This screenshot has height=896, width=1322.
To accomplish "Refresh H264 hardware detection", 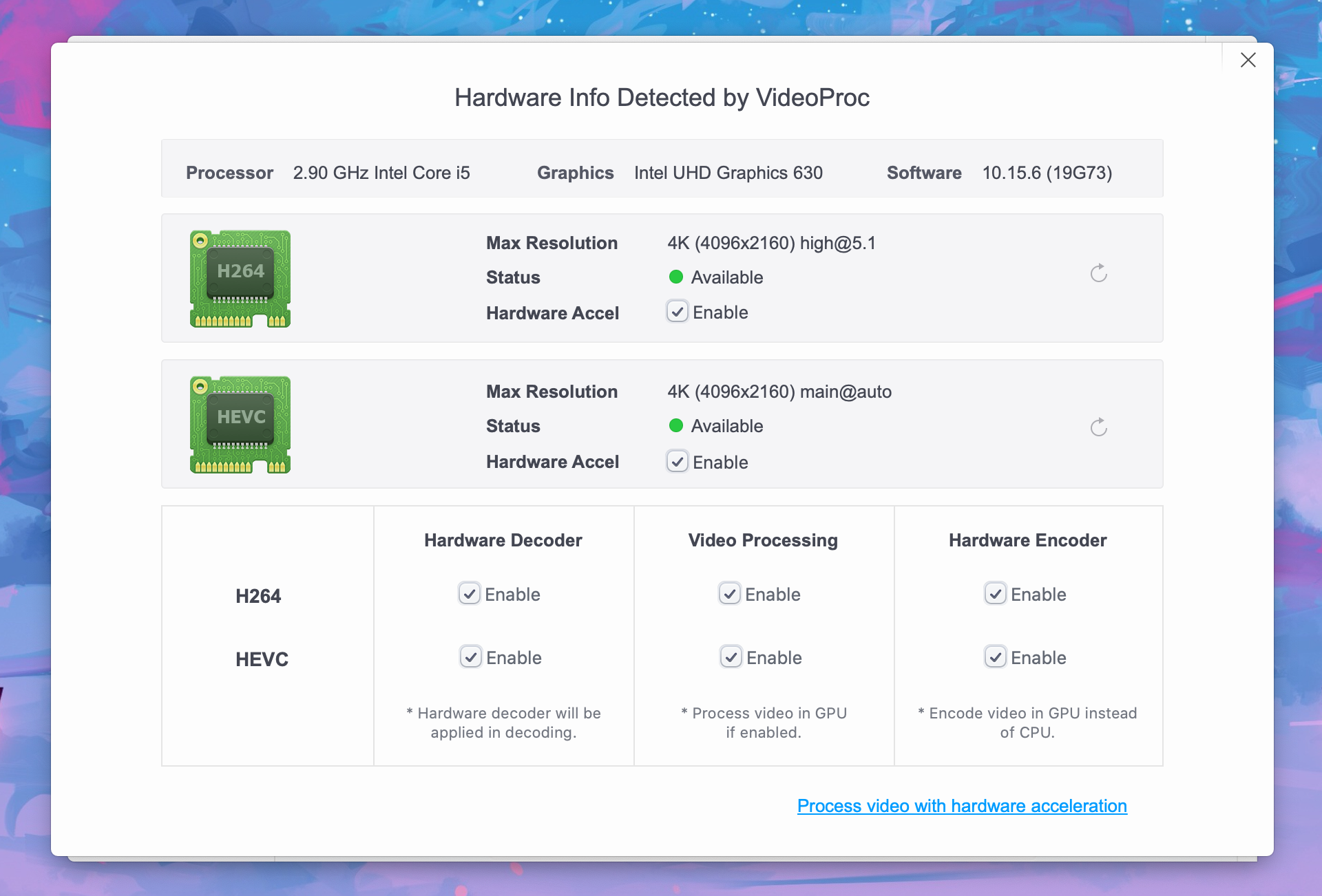I will [1098, 273].
